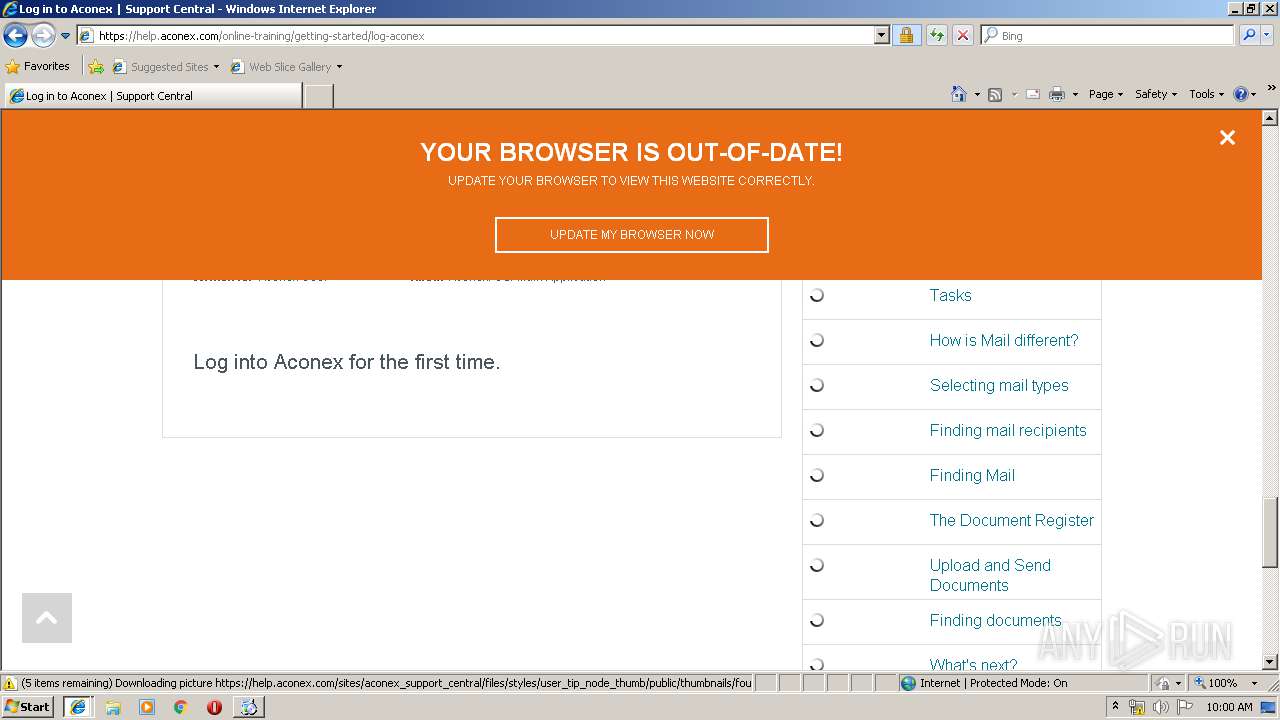1280x720 pixels.
Task: Click the scroll-to-top arrow button
Action: coord(47,618)
